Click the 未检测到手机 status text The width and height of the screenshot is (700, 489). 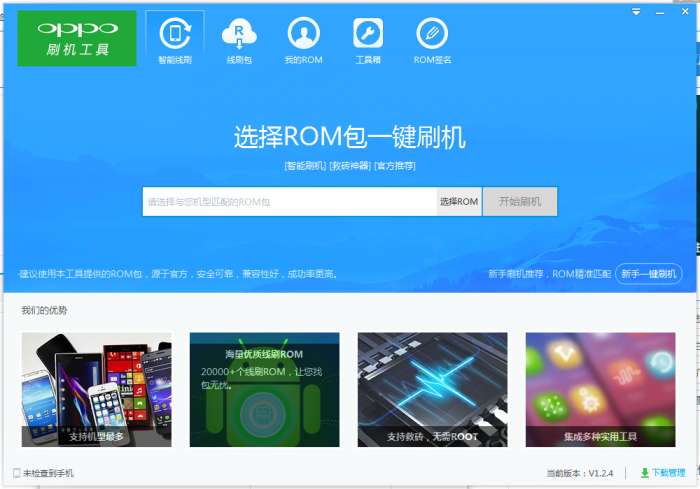tap(48, 473)
